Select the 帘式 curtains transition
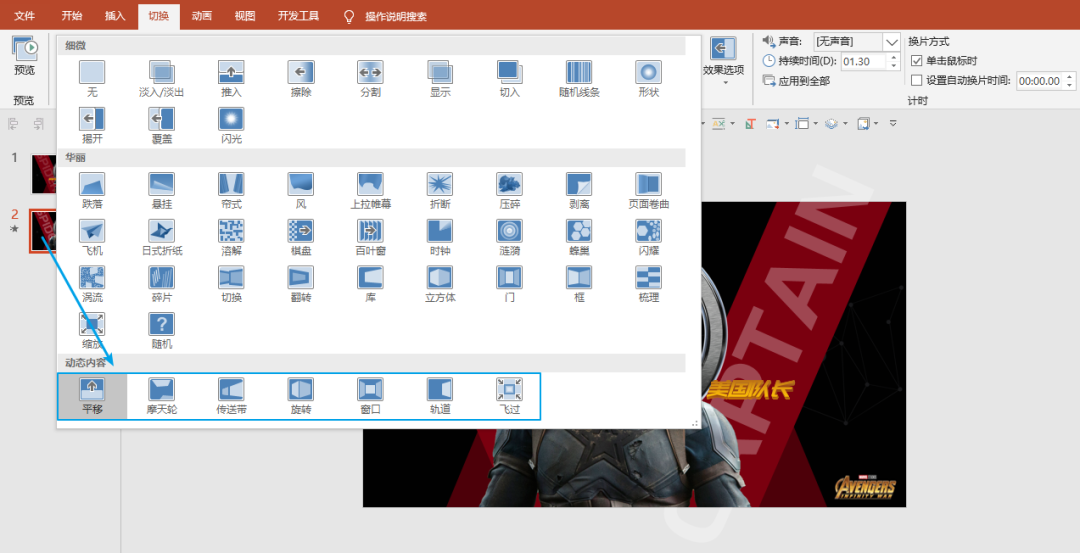Screen dimensions: 1080x553 click(231, 191)
